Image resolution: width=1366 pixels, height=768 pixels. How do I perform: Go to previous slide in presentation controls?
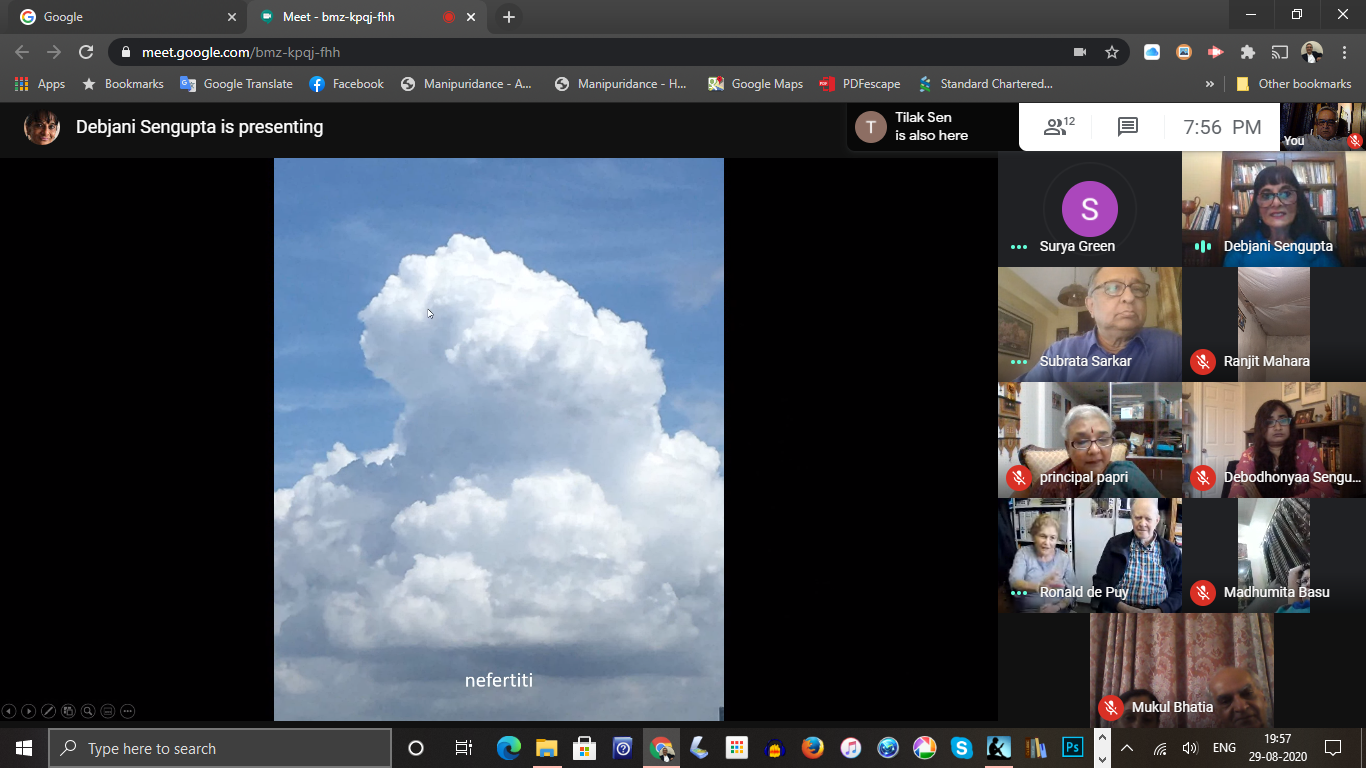9,711
